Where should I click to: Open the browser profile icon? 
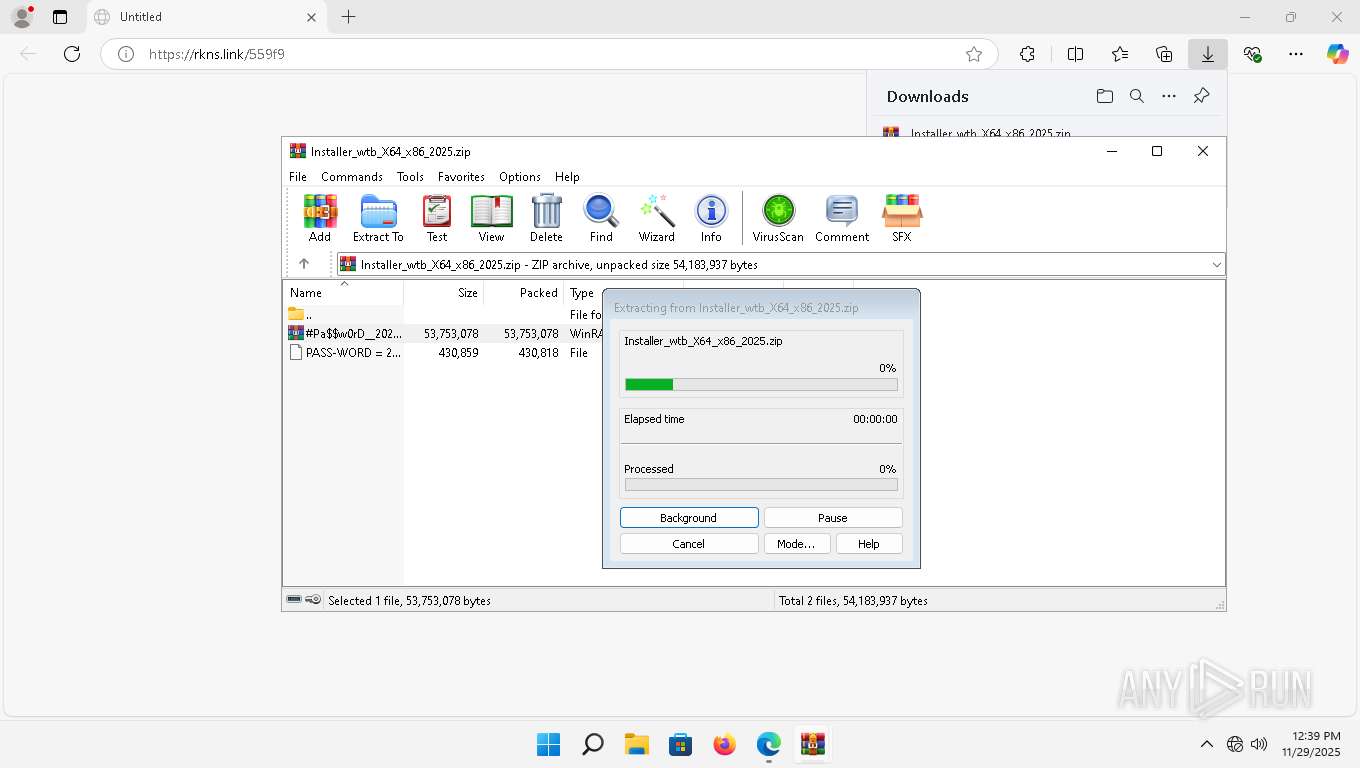pyautogui.click(x=22, y=17)
